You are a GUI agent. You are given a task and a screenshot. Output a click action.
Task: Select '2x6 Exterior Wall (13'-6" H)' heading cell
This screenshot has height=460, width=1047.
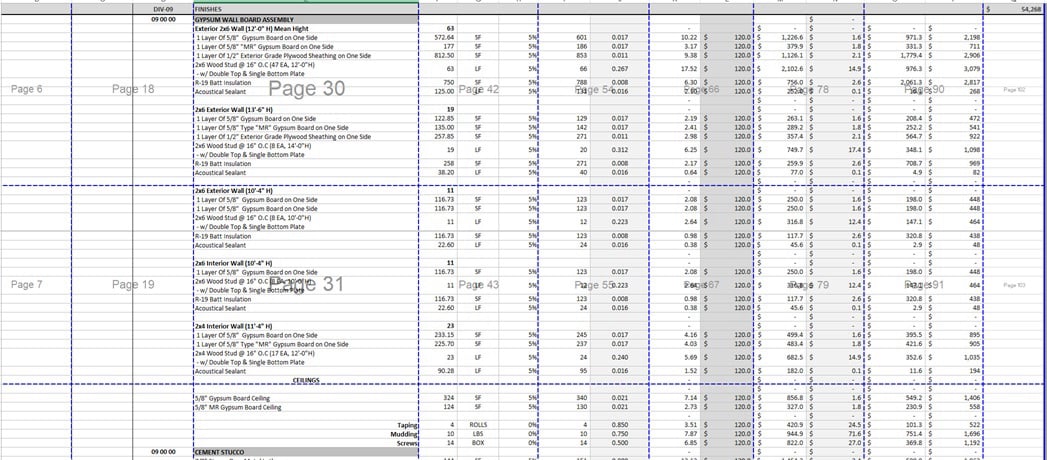[306, 109]
